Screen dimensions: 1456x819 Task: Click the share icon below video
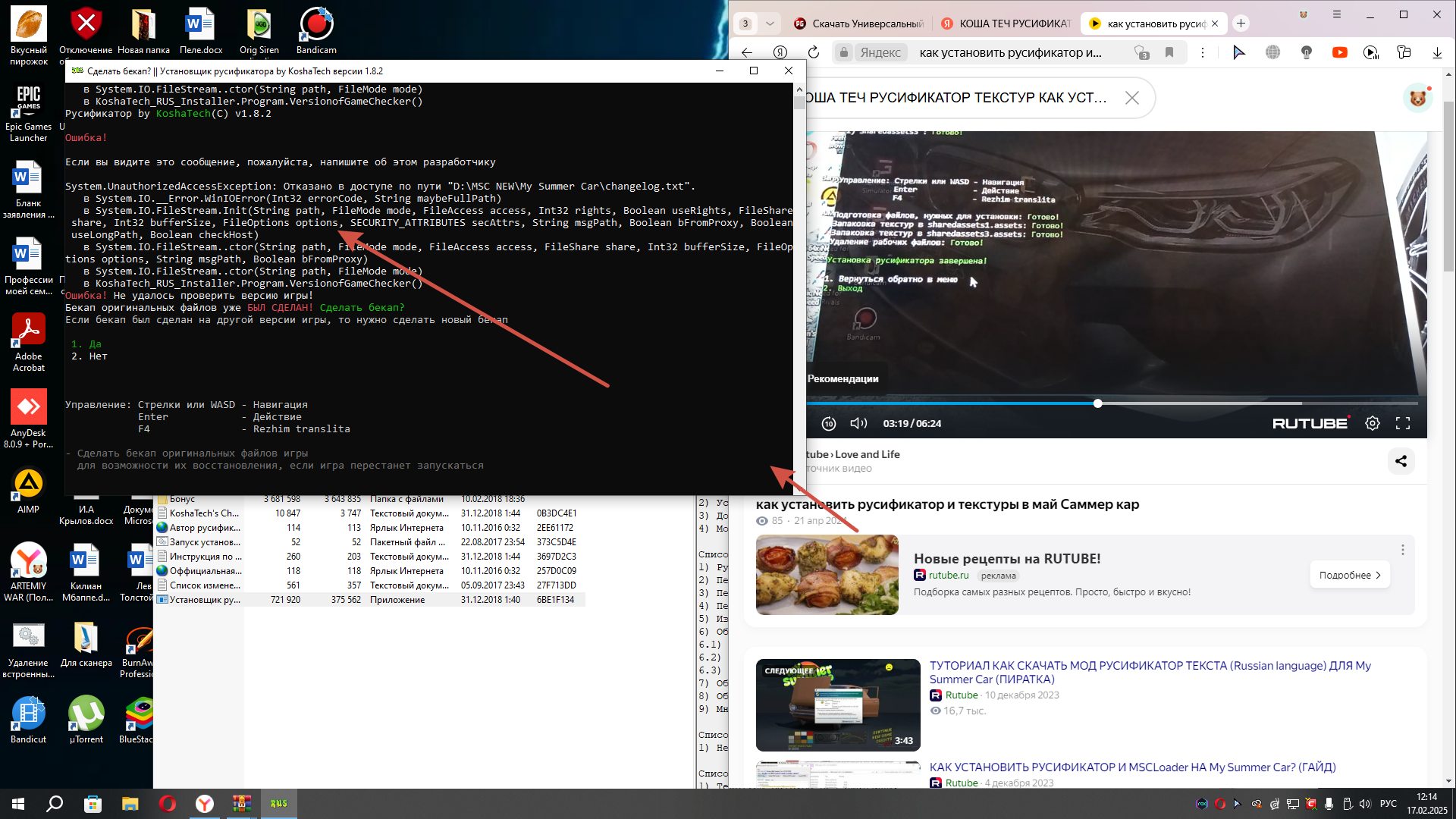1401,461
